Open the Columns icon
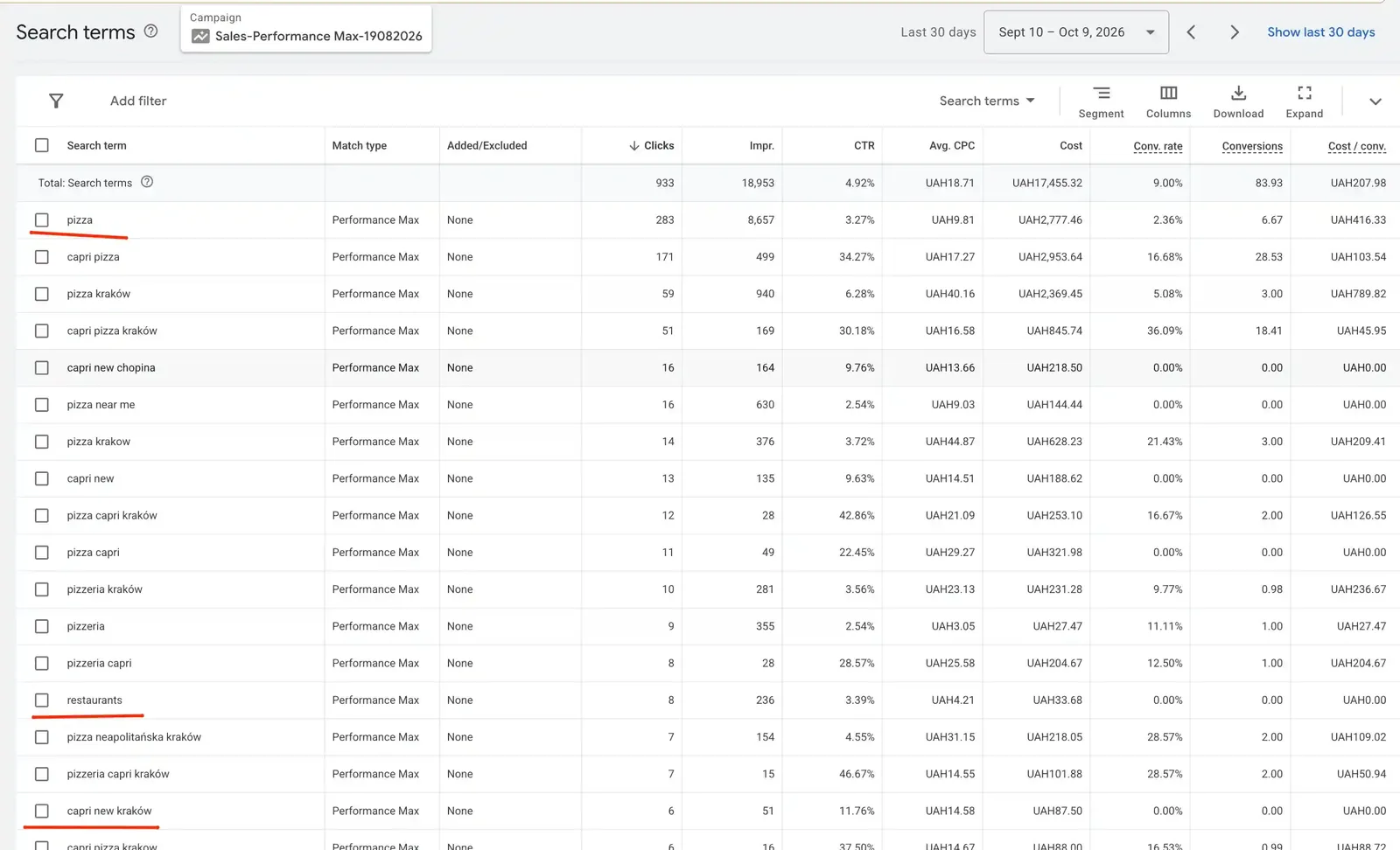Screen dimensions: 1400x850 point(1168,93)
